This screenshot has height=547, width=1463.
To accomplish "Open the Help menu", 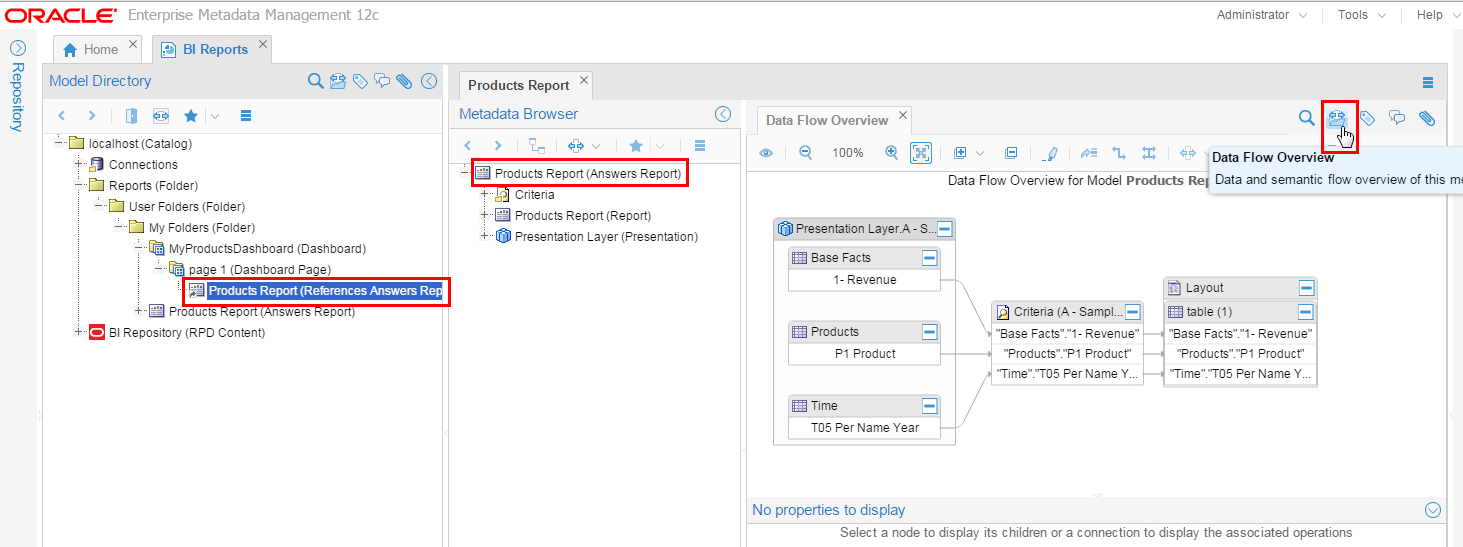I will tap(1437, 15).
